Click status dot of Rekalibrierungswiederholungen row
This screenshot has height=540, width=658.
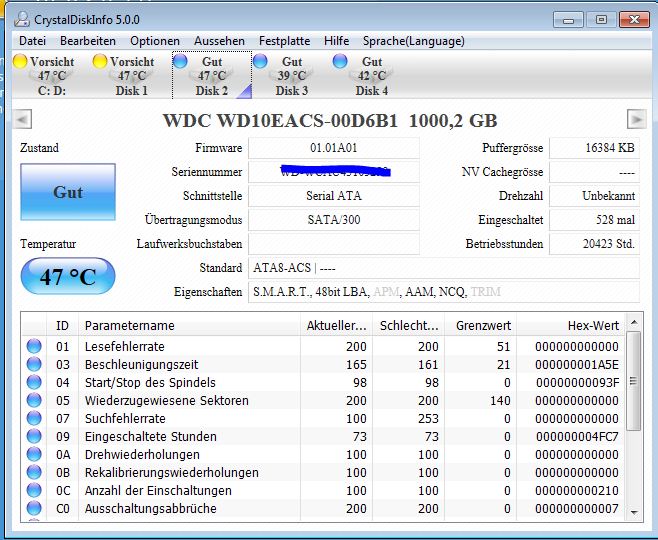pos(34,472)
